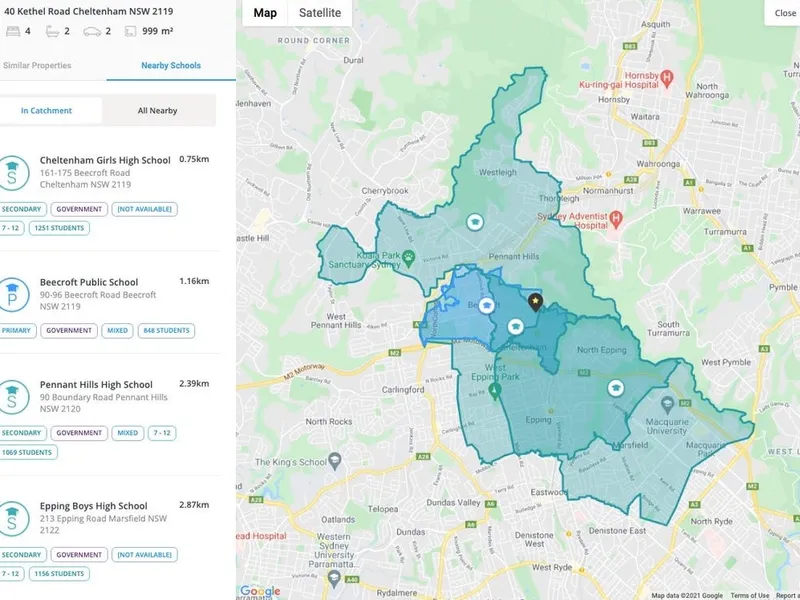Switch map to Satellite view
Image resolution: width=800 pixels, height=600 pixels.
(x=320, y=13)
